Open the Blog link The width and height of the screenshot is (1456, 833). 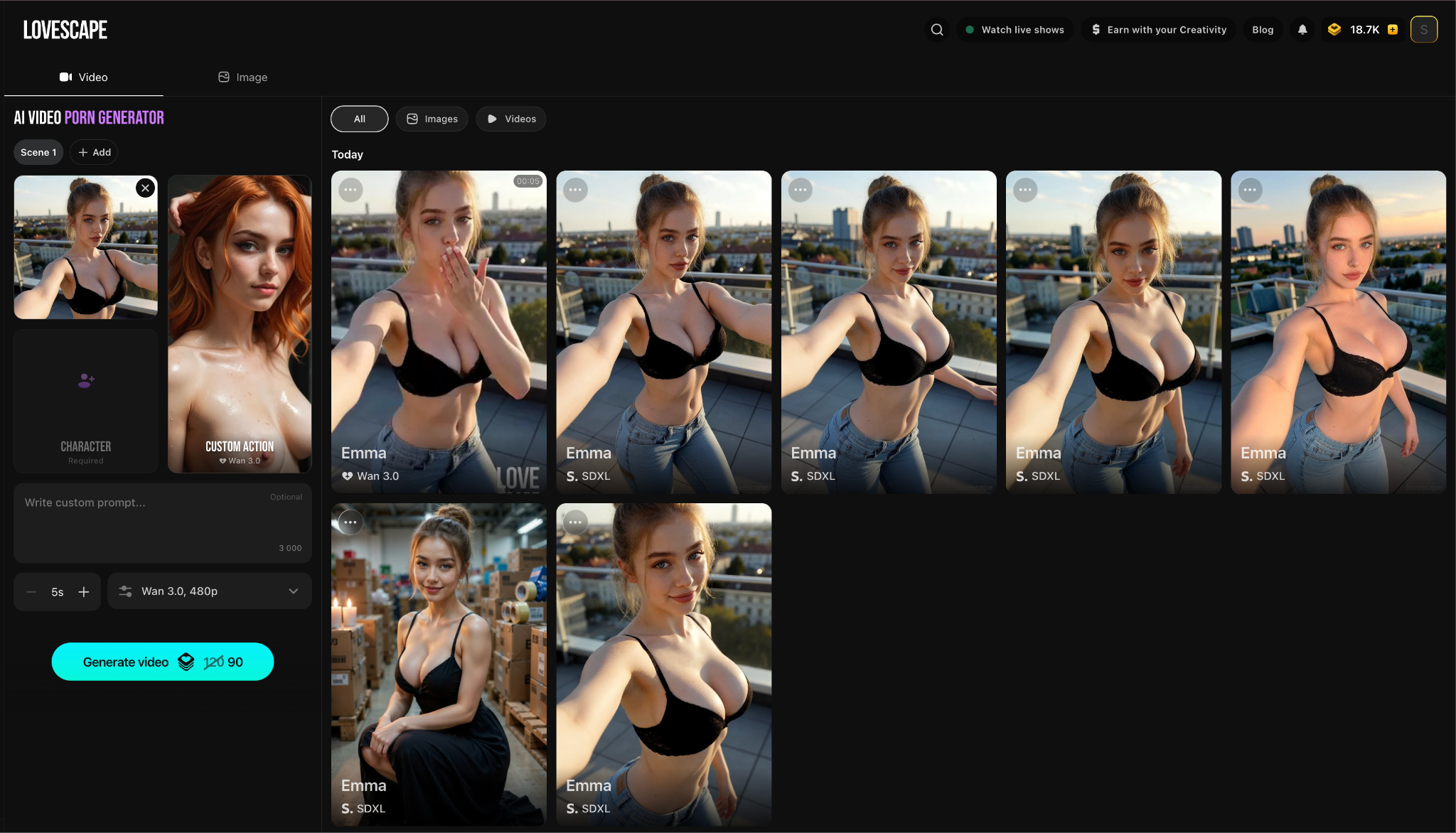[1263, 29]
